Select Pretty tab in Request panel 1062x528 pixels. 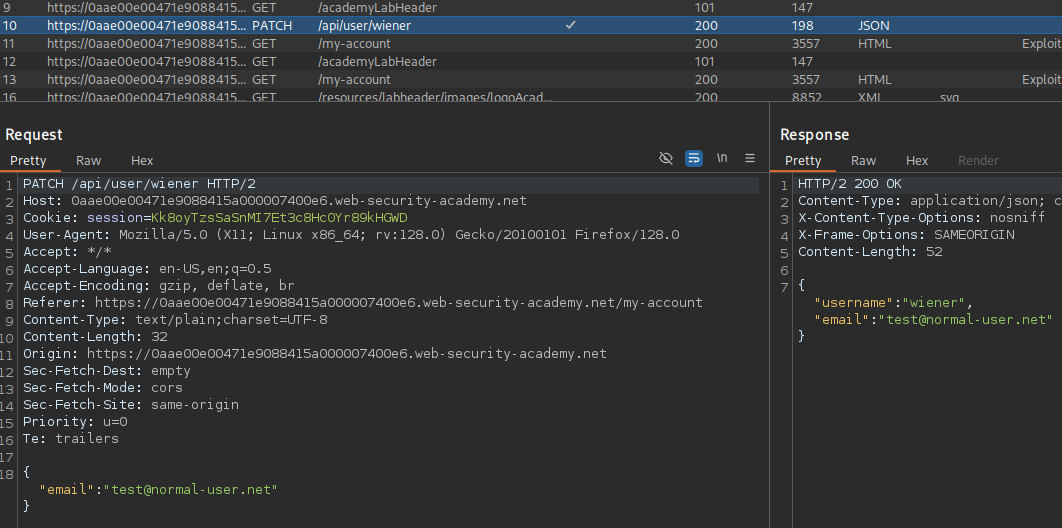pyautogui.click(x=28, y=160)
